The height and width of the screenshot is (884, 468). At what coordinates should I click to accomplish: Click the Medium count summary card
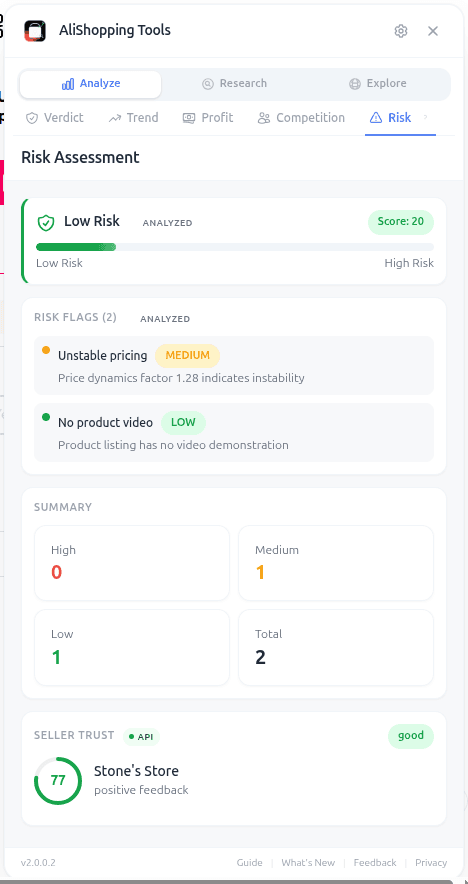336,563
